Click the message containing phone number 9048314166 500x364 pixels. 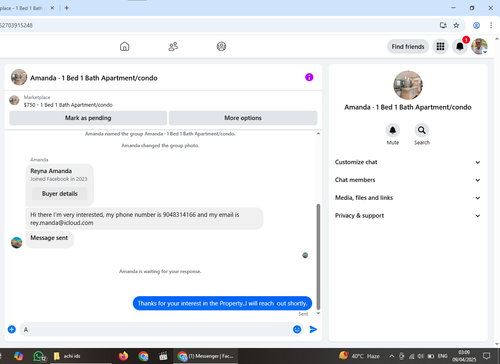[144, 219]
